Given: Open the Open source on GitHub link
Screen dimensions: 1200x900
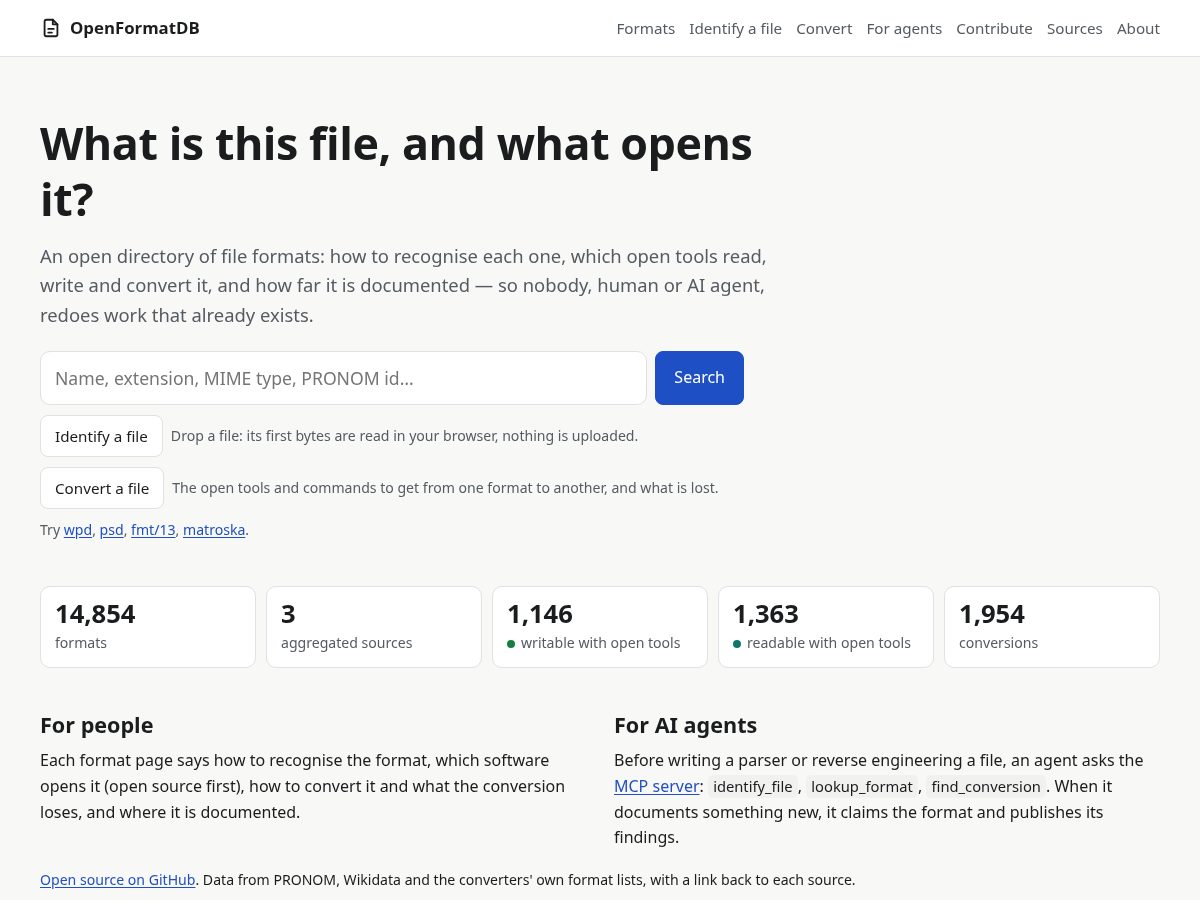Looking at the screenshot, I should (x=118, y=880).
